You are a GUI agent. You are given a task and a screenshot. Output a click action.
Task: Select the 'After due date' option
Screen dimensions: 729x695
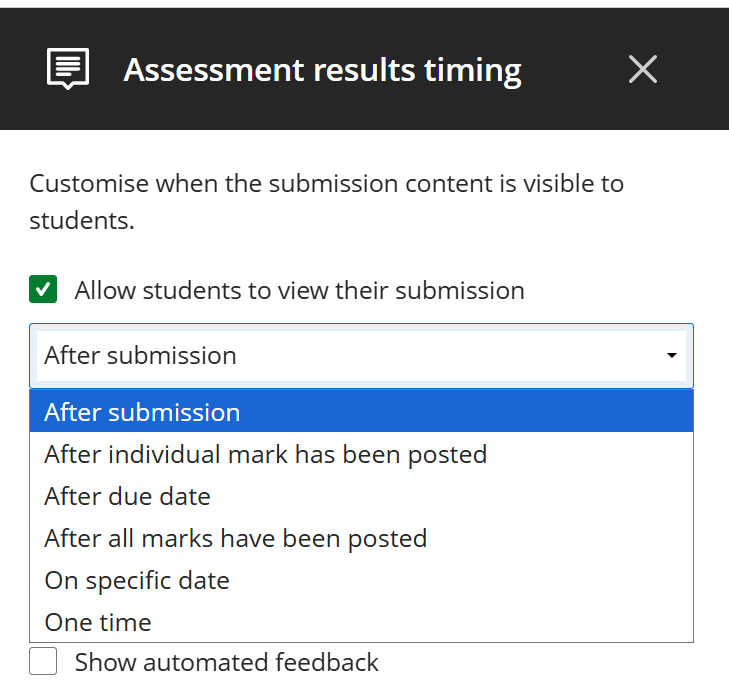pyautogui.click(x=127, y=496)
